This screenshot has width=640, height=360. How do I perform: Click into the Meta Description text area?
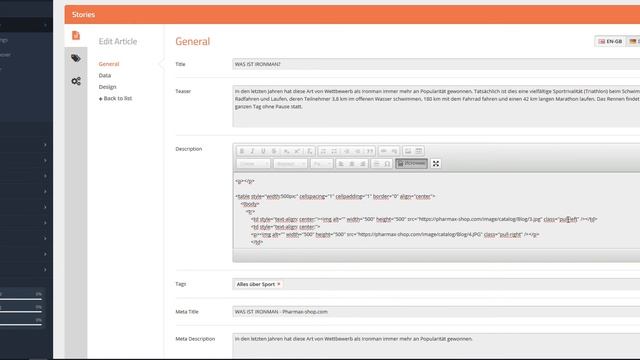click(x=436, y=346)
